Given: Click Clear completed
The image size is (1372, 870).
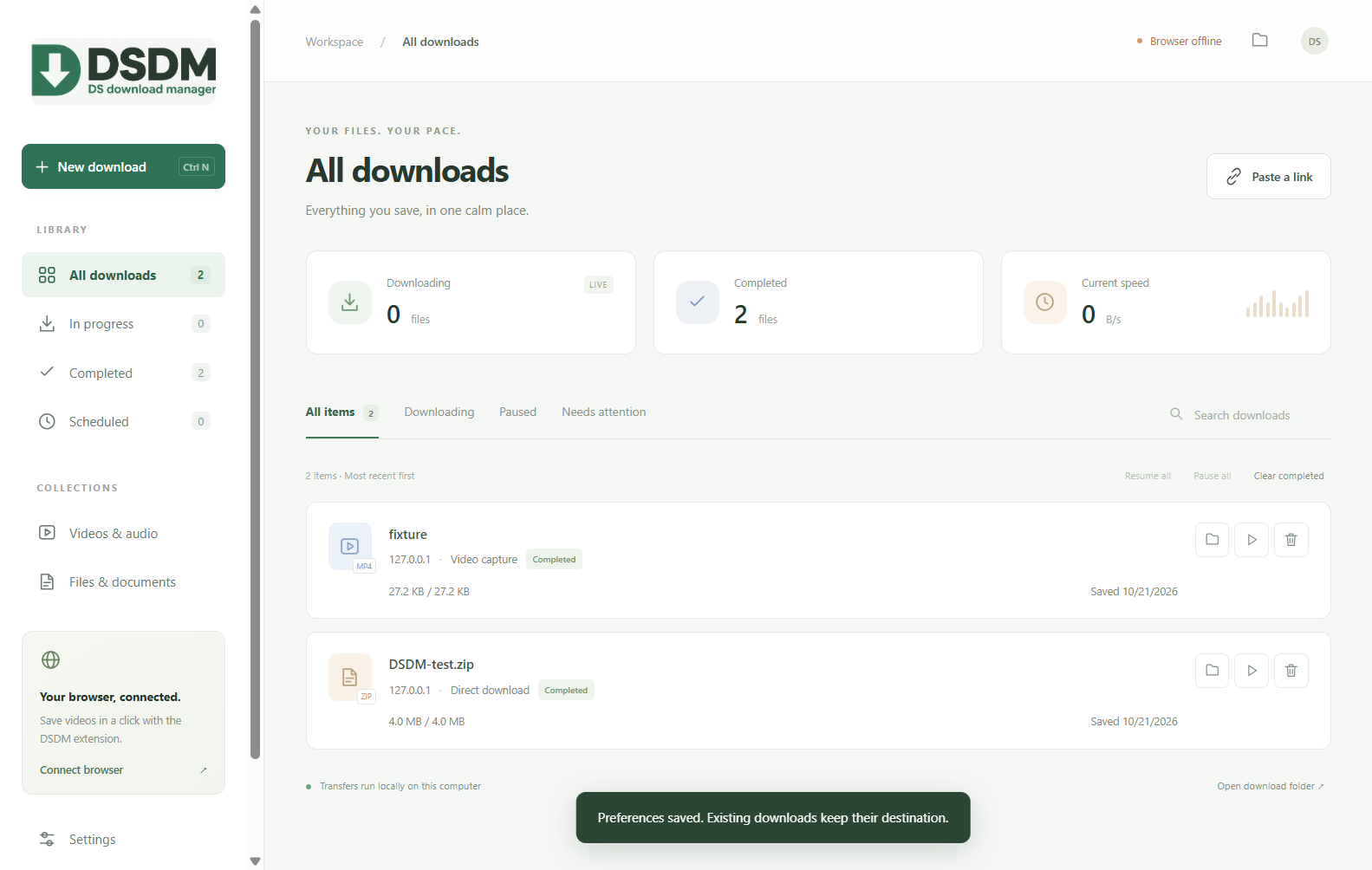Looking at the screenshot, I should [x=1288, y=476].
